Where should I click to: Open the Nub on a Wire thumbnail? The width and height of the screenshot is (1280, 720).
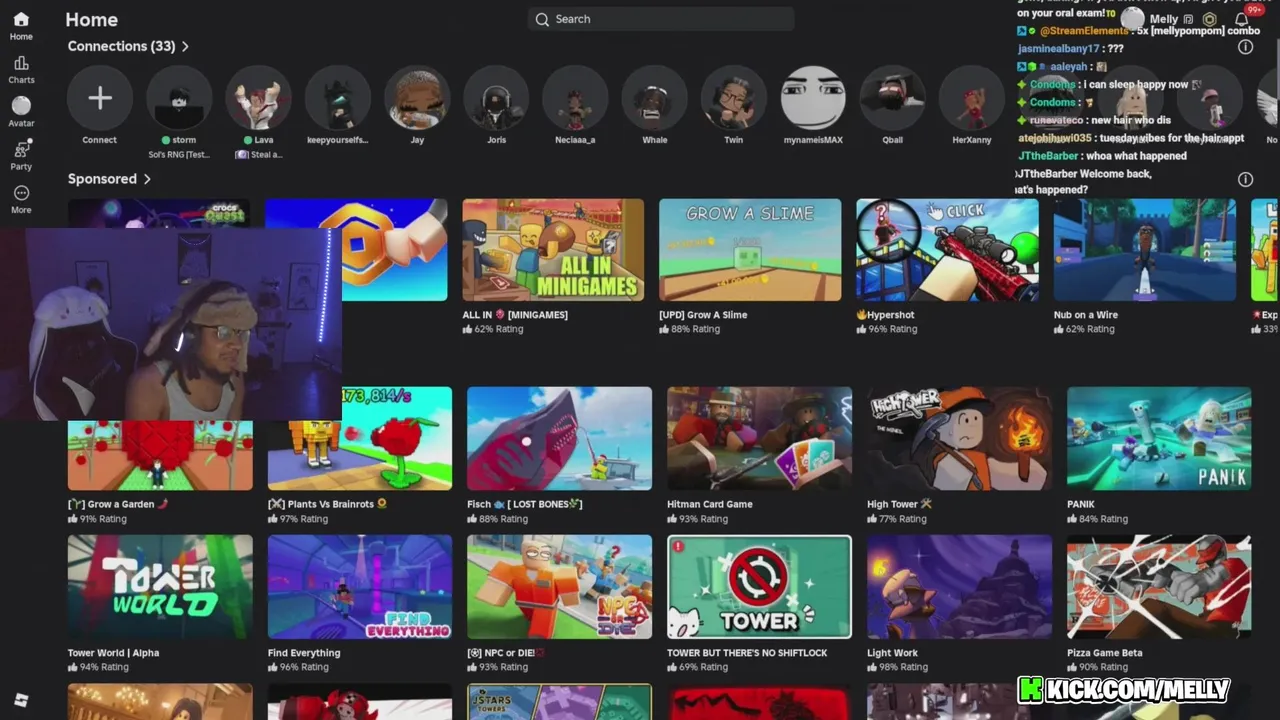(x=1144, y=249)
